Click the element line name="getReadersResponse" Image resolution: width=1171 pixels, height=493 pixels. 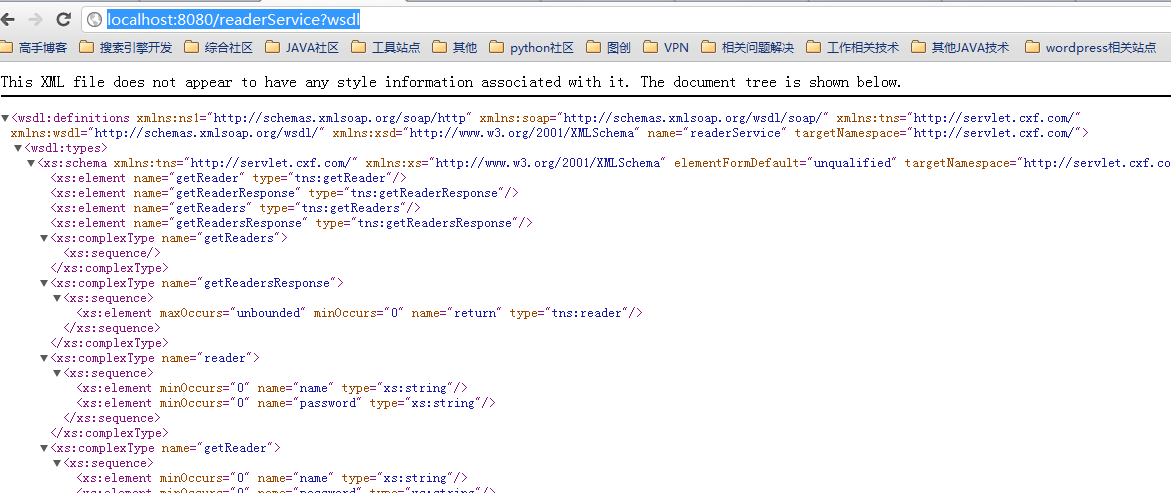coord(291,223)
